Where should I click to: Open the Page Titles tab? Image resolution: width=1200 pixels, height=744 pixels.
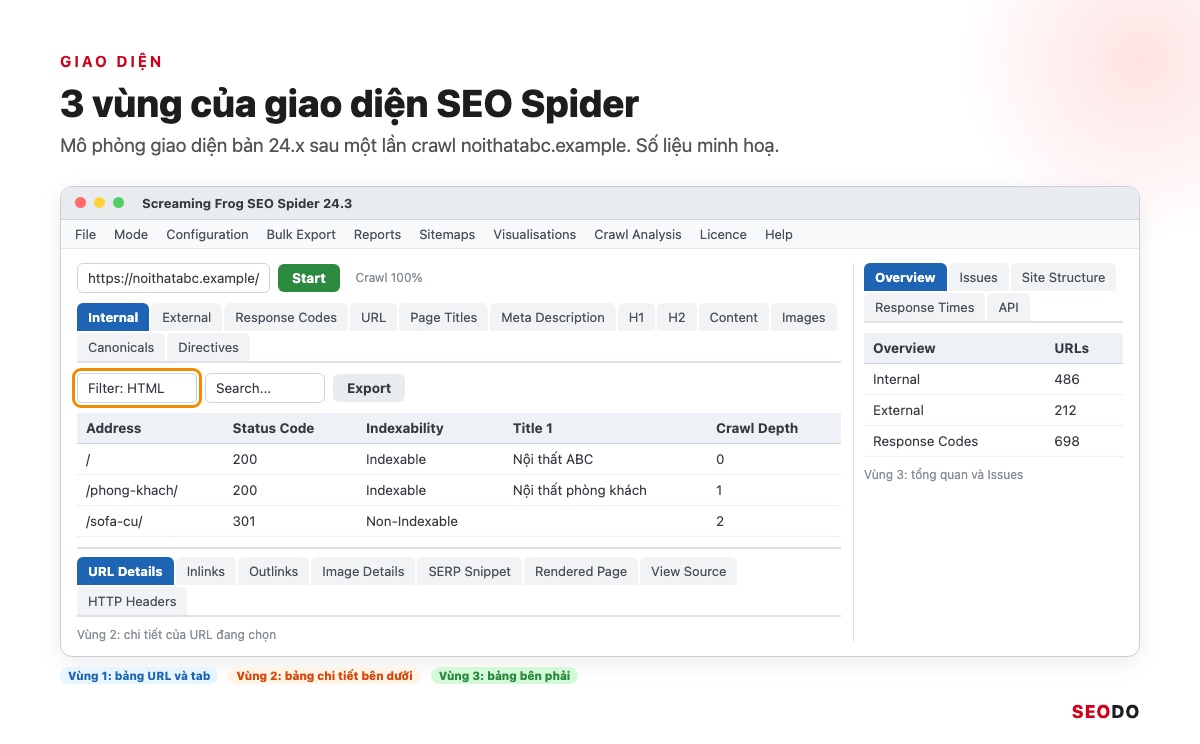(x=444, y=318)
